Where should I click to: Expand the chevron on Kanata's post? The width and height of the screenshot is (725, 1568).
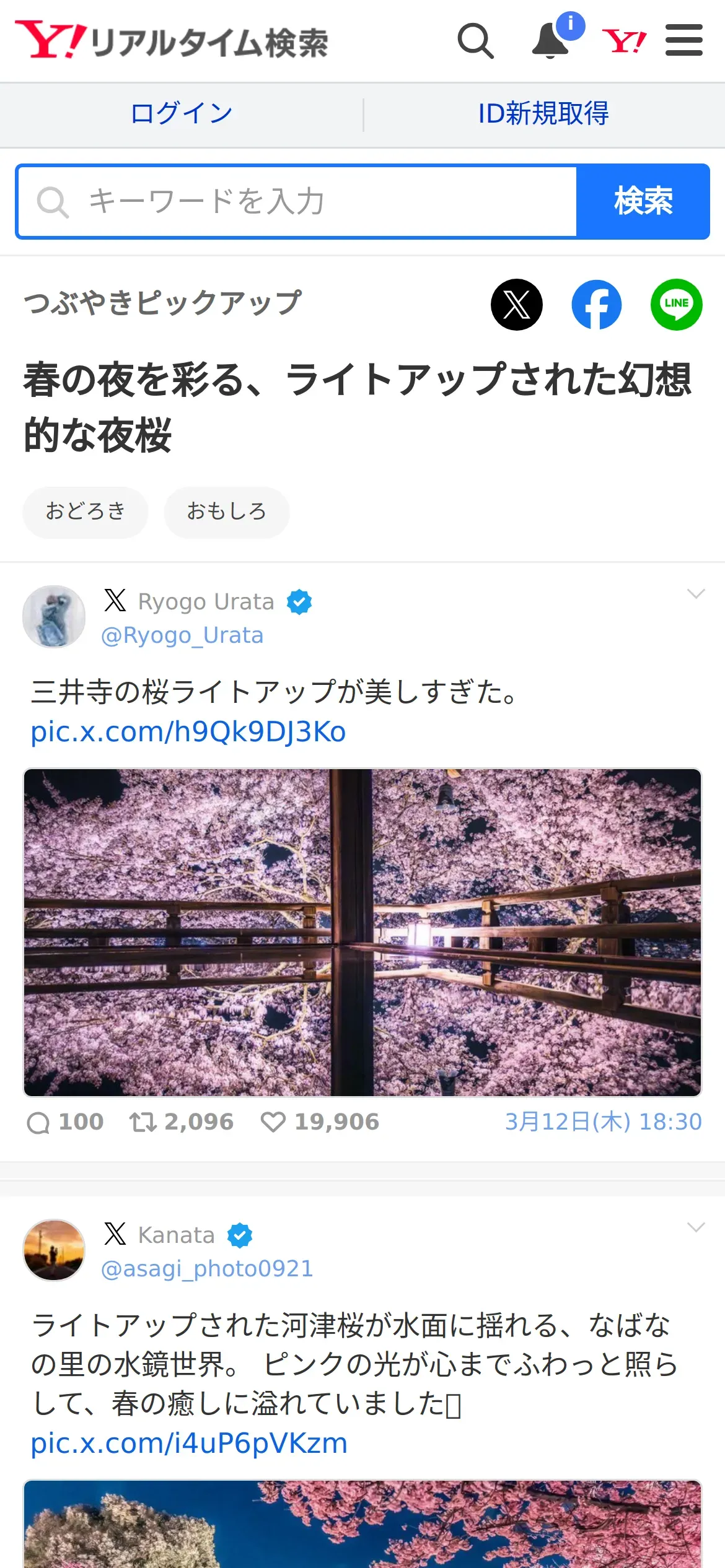696,1227
